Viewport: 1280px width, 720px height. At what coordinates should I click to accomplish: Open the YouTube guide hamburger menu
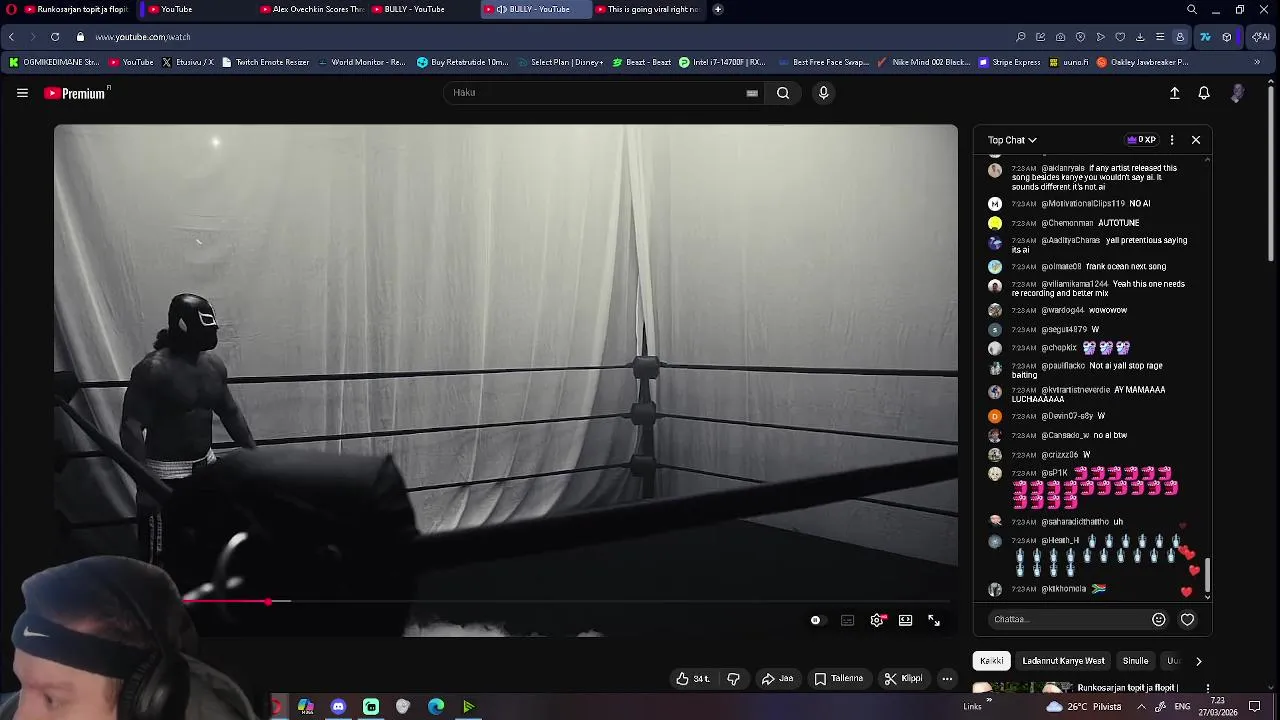pos(22,93)
